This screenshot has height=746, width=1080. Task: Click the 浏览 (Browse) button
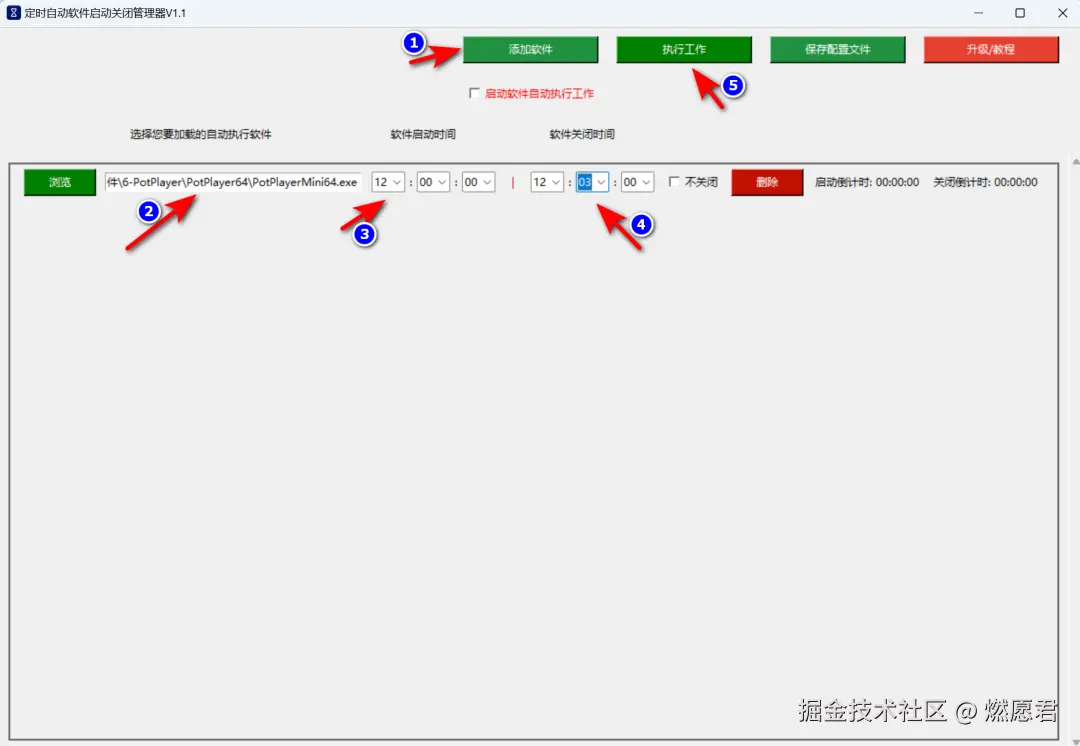click(59, 182)
